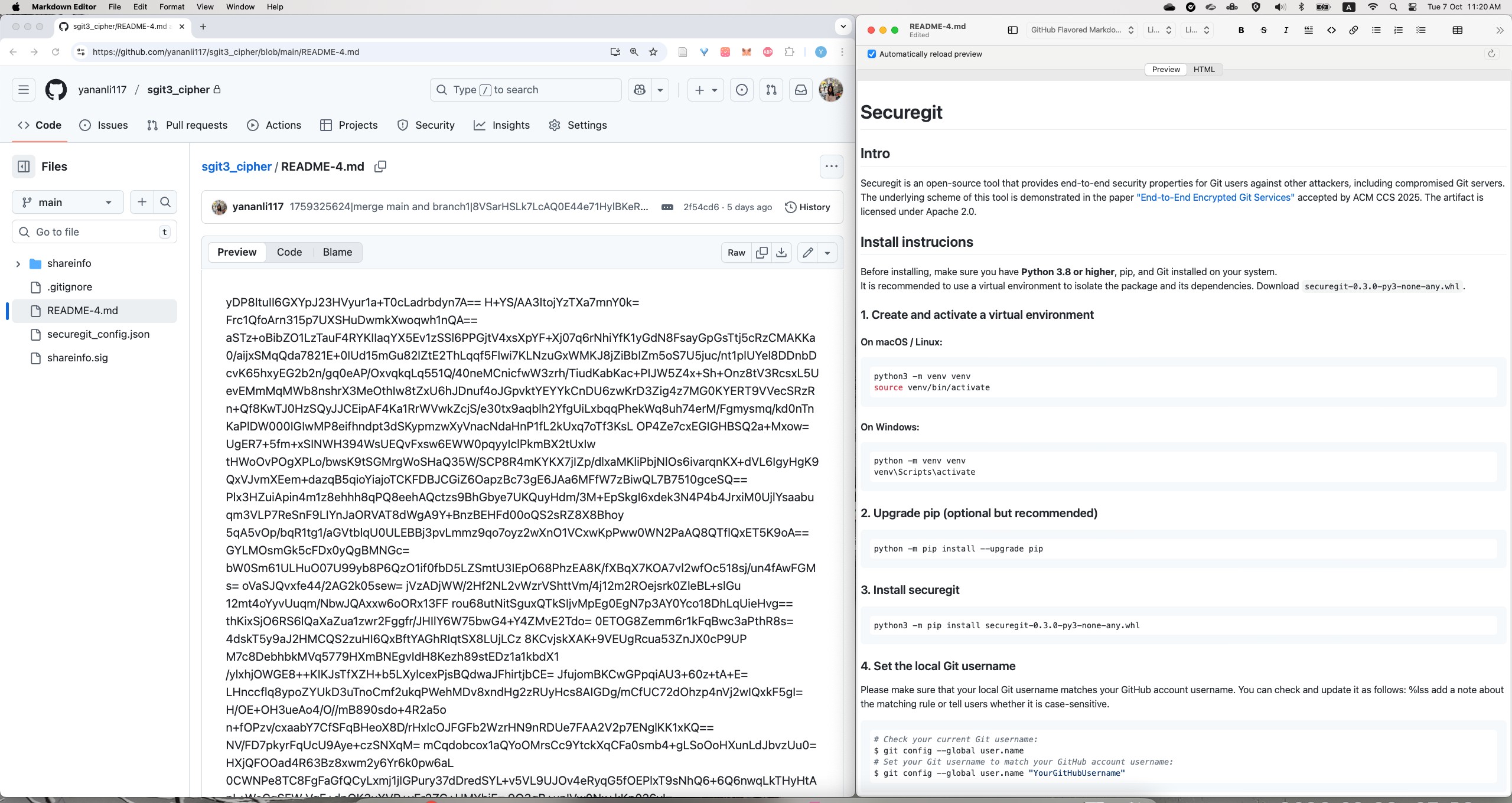This screenshot has height=803, width=1512.
Task: Switch to the Blame view tab
Action: tap(337, 252)
